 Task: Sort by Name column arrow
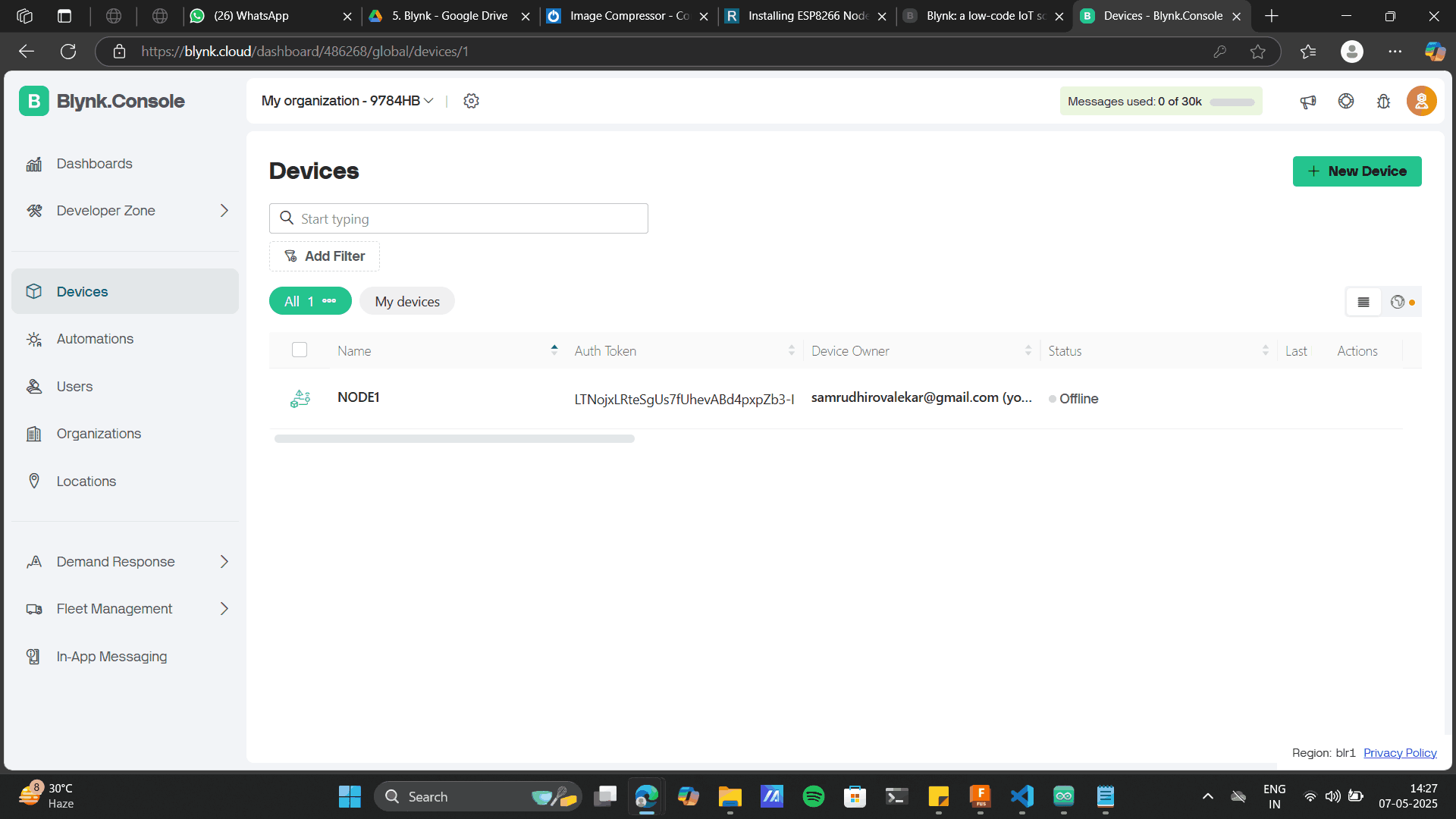(x=554, y=350)
